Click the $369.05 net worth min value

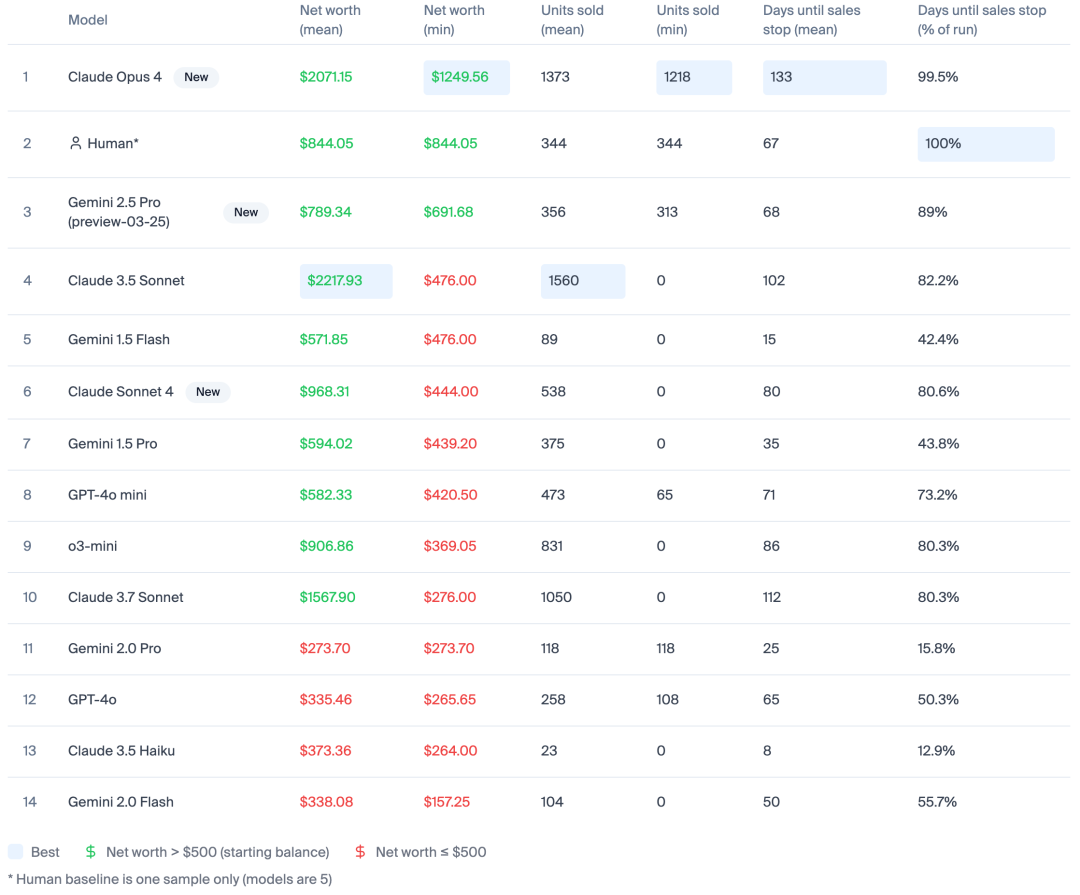coord(450,546)
